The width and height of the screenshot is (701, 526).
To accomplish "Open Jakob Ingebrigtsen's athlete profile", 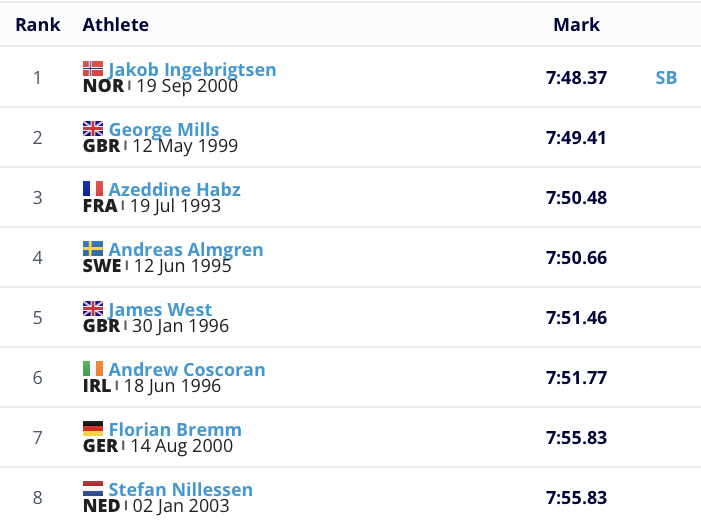I will (x=192, y=70).
